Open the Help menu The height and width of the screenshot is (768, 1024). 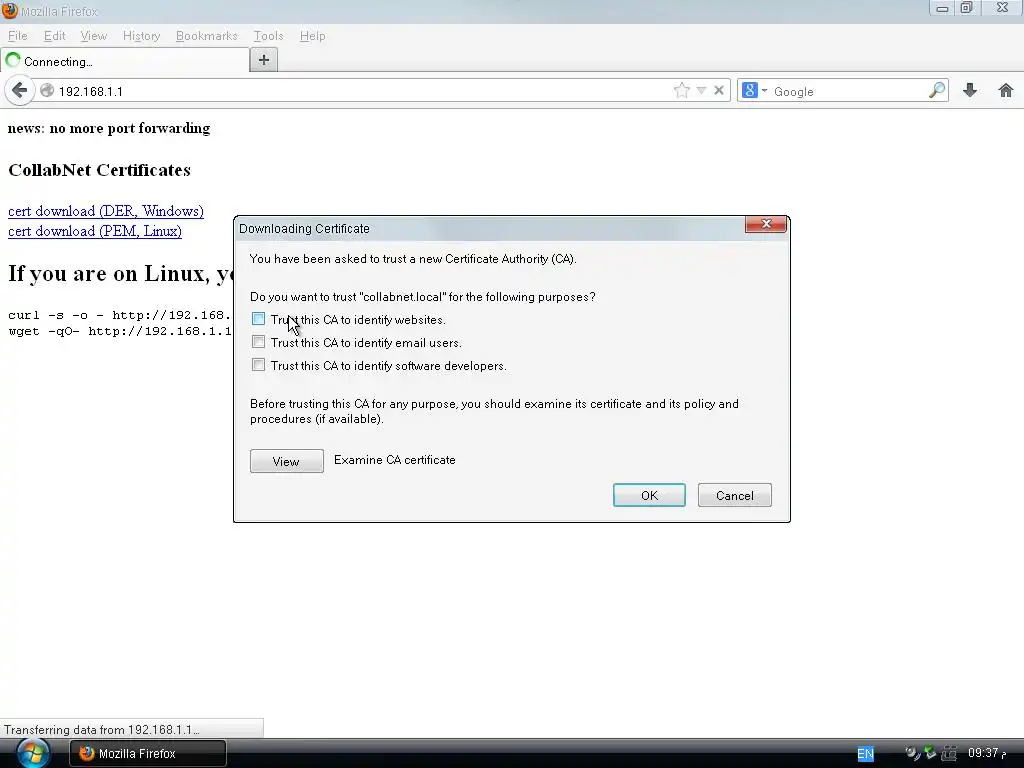312,36
